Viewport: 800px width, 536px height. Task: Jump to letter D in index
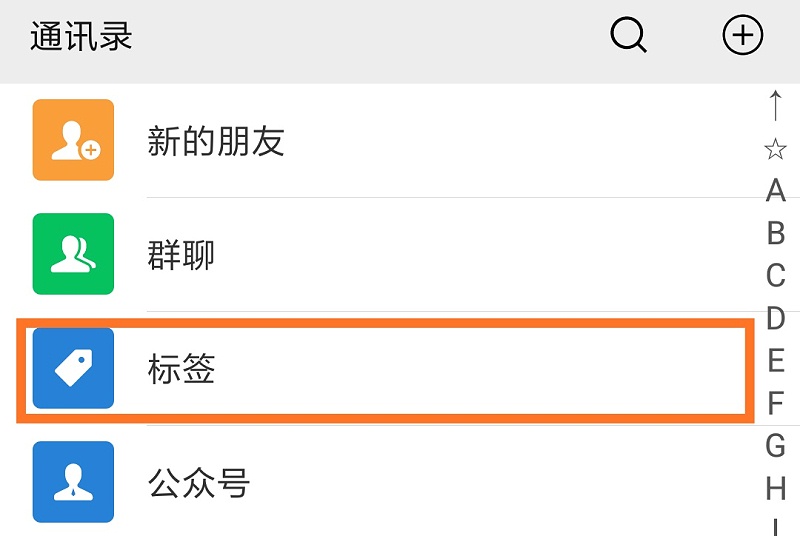coord(775,318)
